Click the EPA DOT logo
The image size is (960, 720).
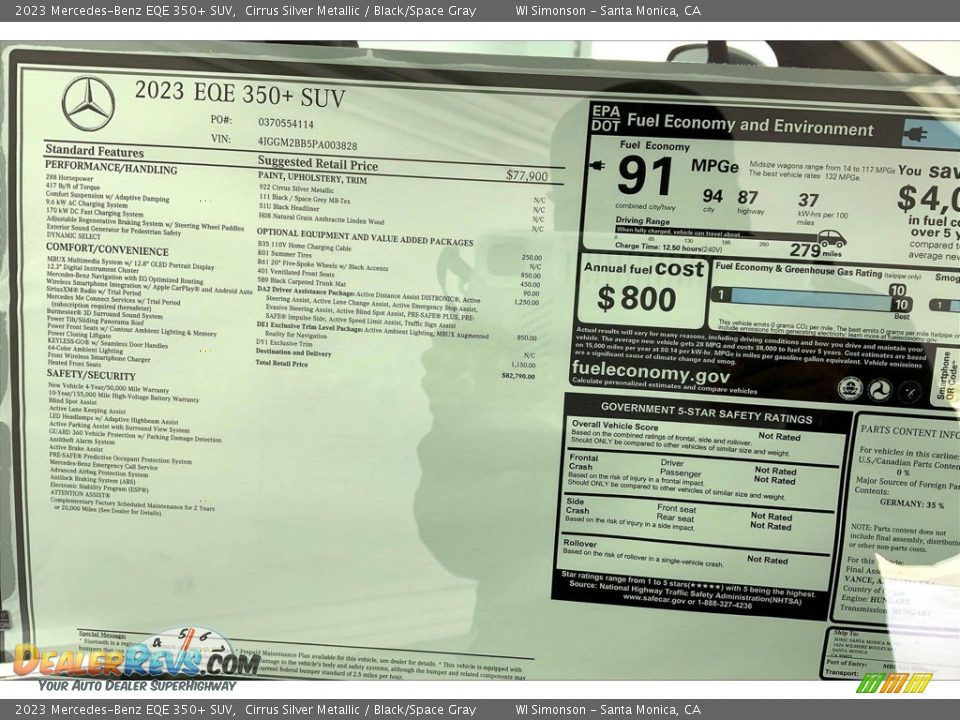coord(606,118)
